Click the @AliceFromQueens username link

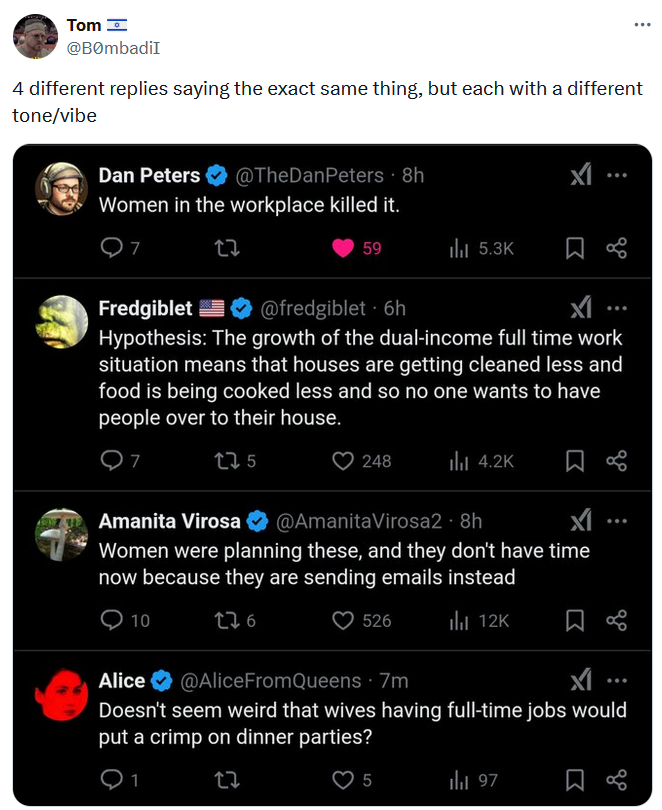click(x=265, y=680)
